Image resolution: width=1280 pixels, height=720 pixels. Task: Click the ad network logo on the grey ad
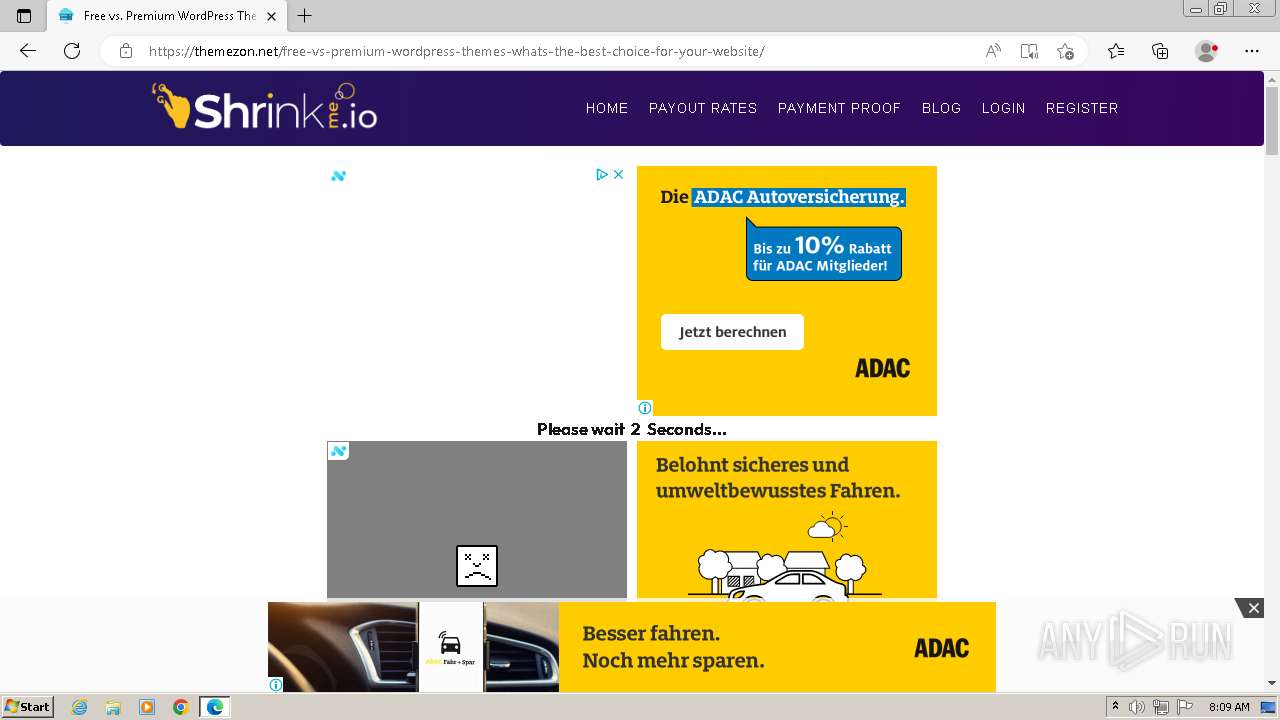tap(338, 451)
